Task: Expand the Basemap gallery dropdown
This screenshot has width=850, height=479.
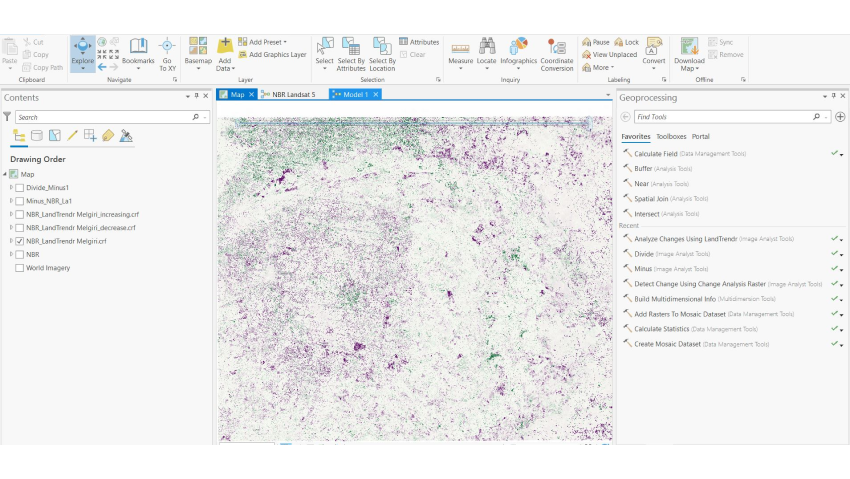Action: [x=198, y=66]
